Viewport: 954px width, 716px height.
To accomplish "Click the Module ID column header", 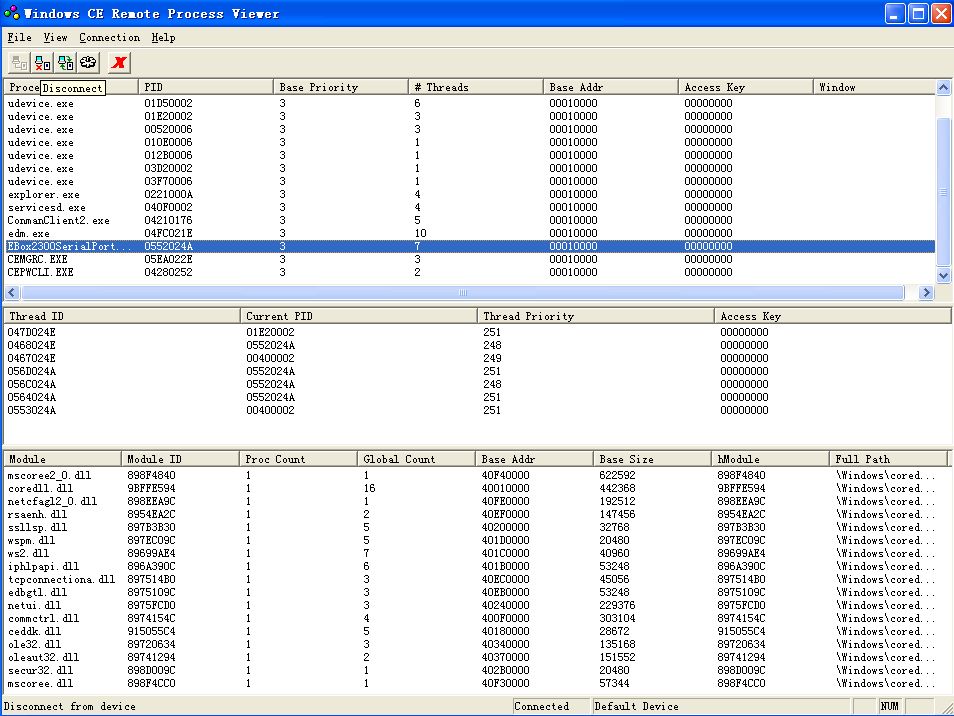I will pos(181,459).
